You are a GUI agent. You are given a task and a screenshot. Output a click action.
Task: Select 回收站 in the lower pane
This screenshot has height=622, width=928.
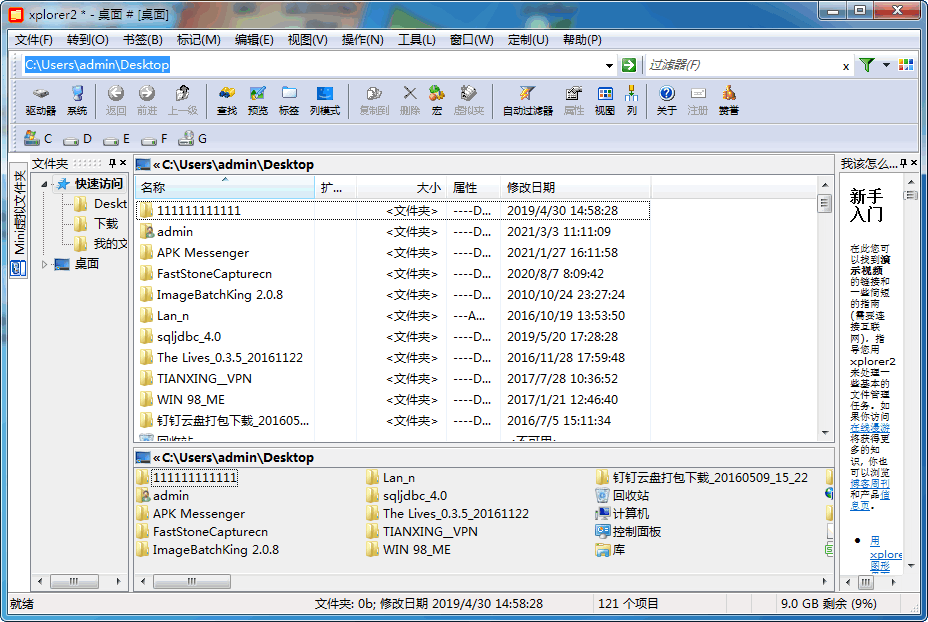point(622,495)
